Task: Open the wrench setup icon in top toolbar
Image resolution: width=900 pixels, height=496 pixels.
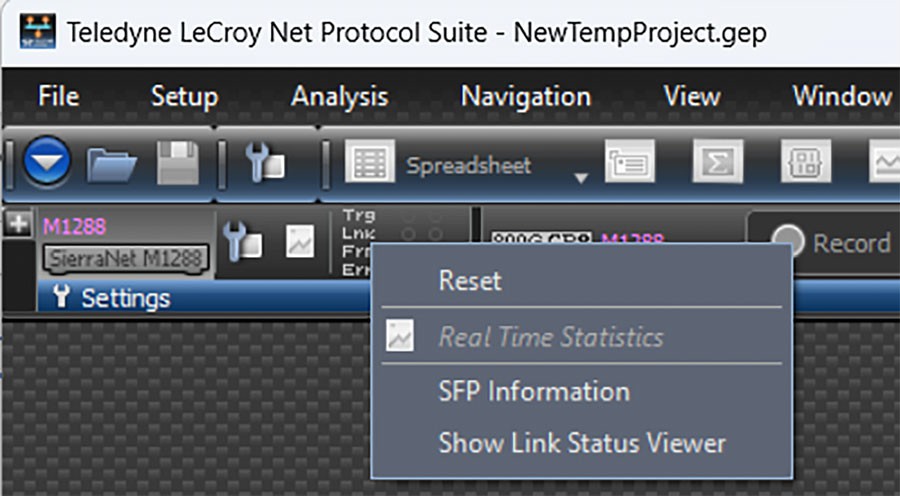Action: click(x=264, y=164)
